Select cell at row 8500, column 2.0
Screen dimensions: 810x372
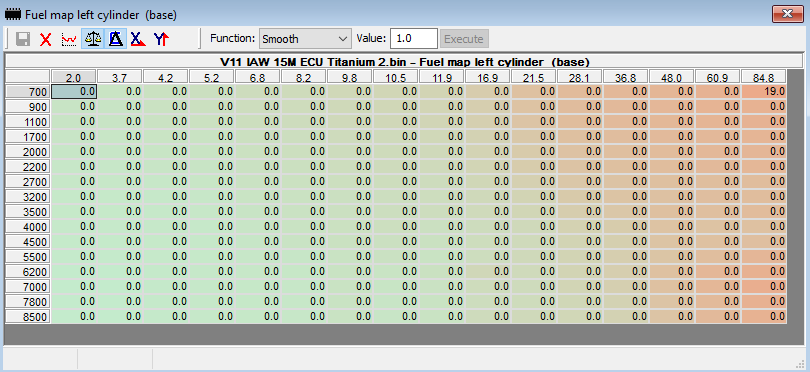[74, 316]
